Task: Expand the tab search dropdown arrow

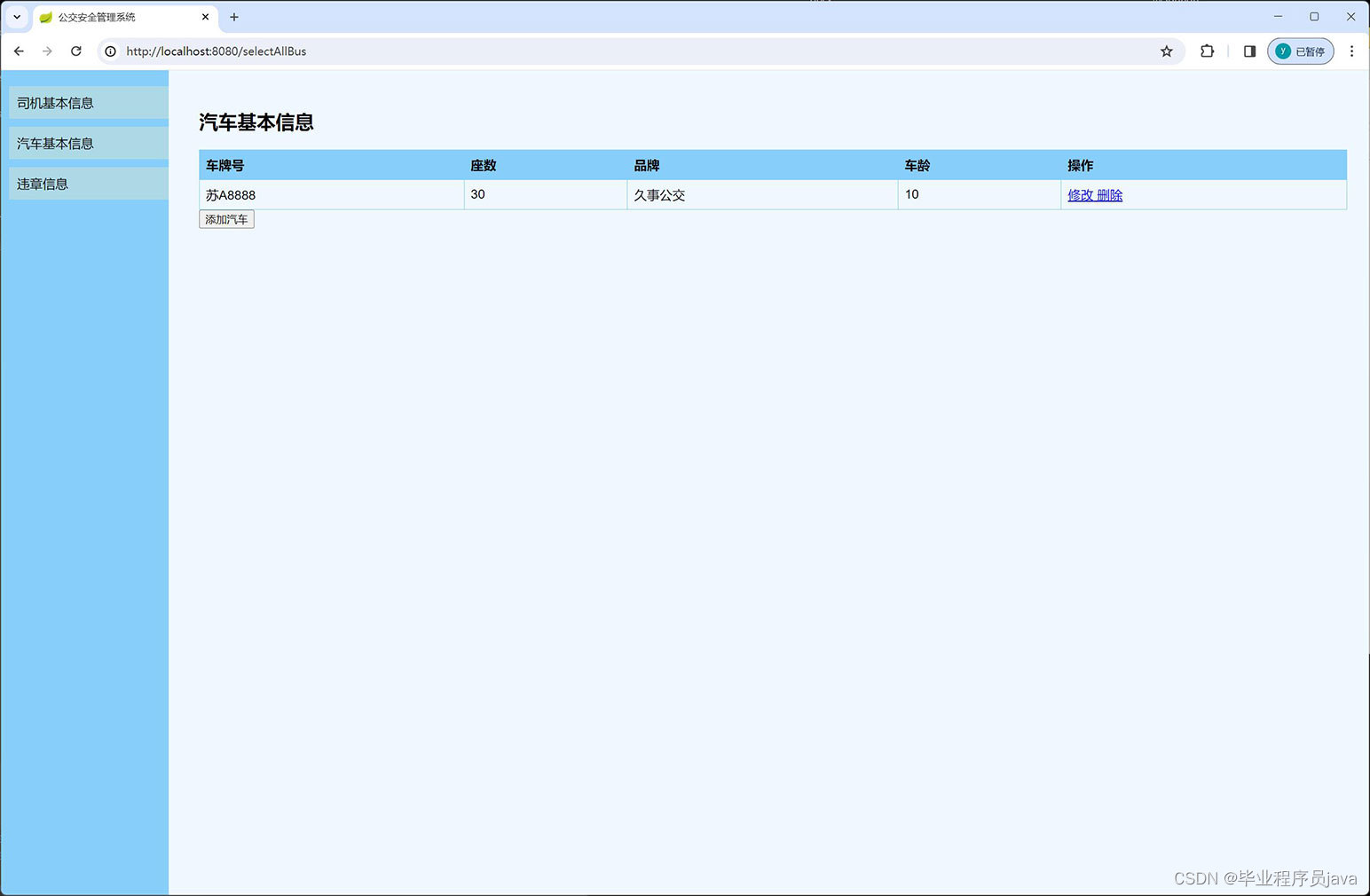Action: [17, 17]
